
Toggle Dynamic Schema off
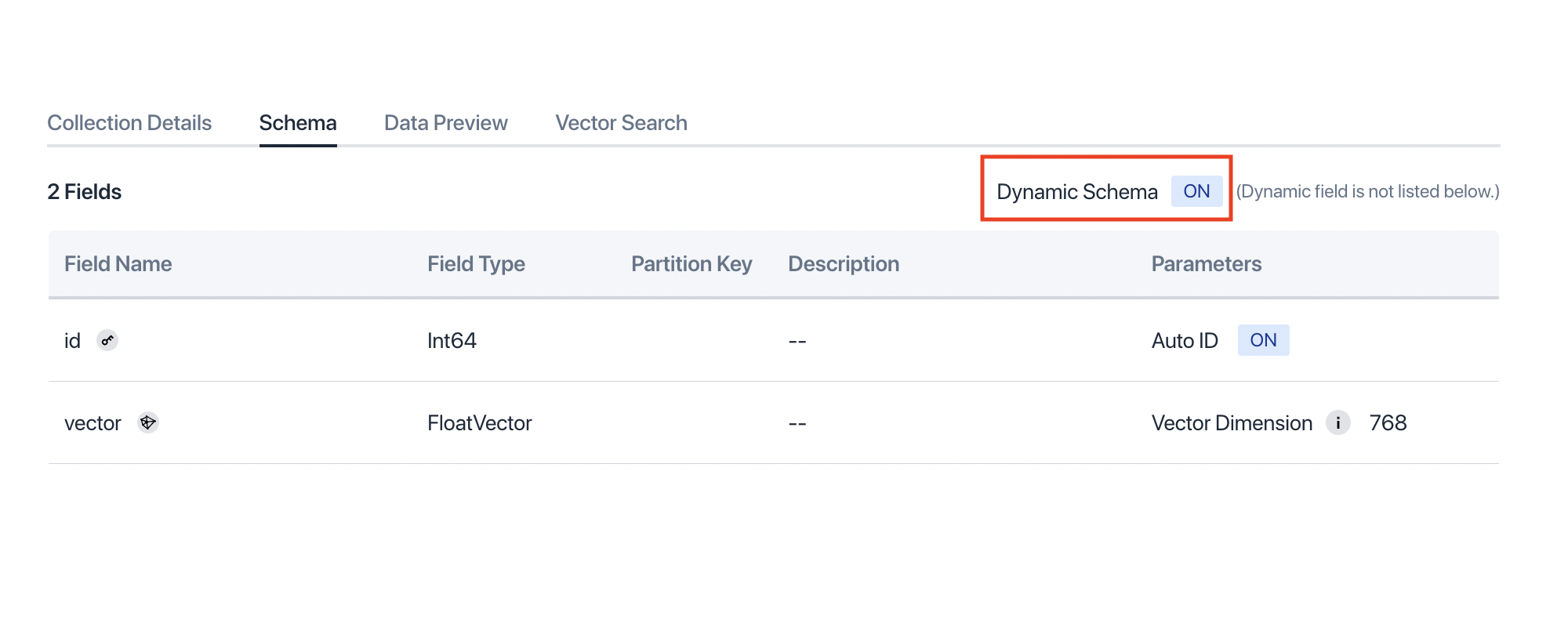click(1195, 190)
